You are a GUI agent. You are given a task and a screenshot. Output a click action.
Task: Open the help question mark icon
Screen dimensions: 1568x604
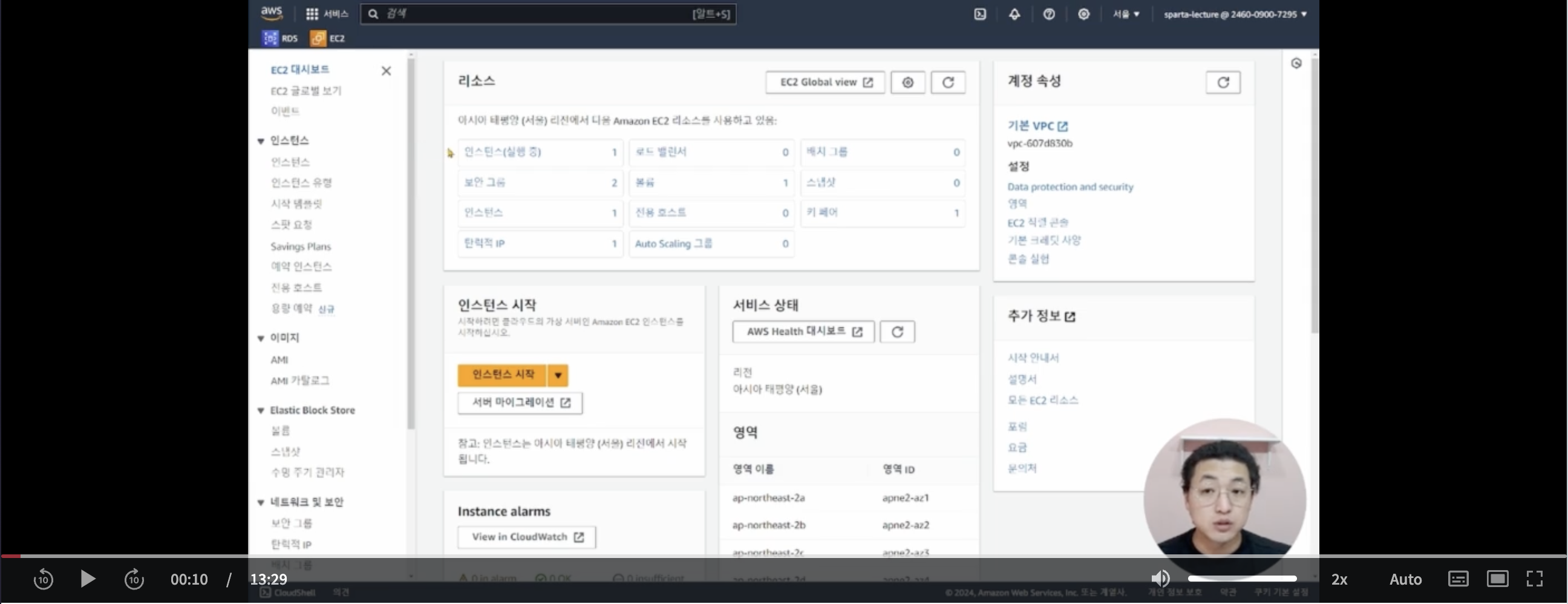[1049, 14]
